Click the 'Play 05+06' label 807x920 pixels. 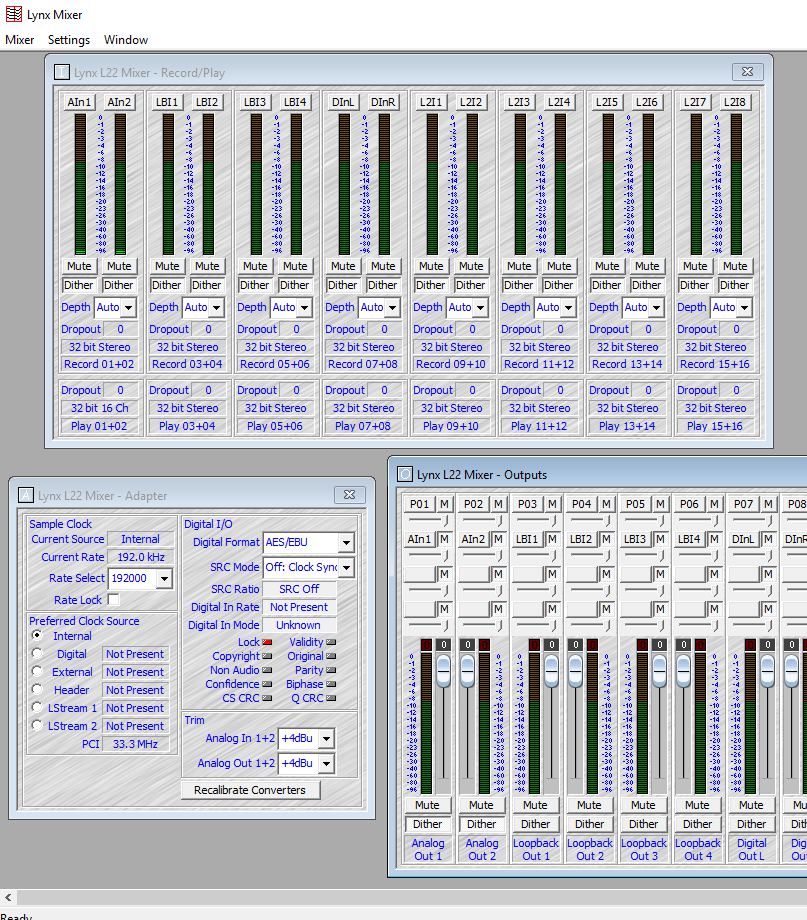(275, 426)
